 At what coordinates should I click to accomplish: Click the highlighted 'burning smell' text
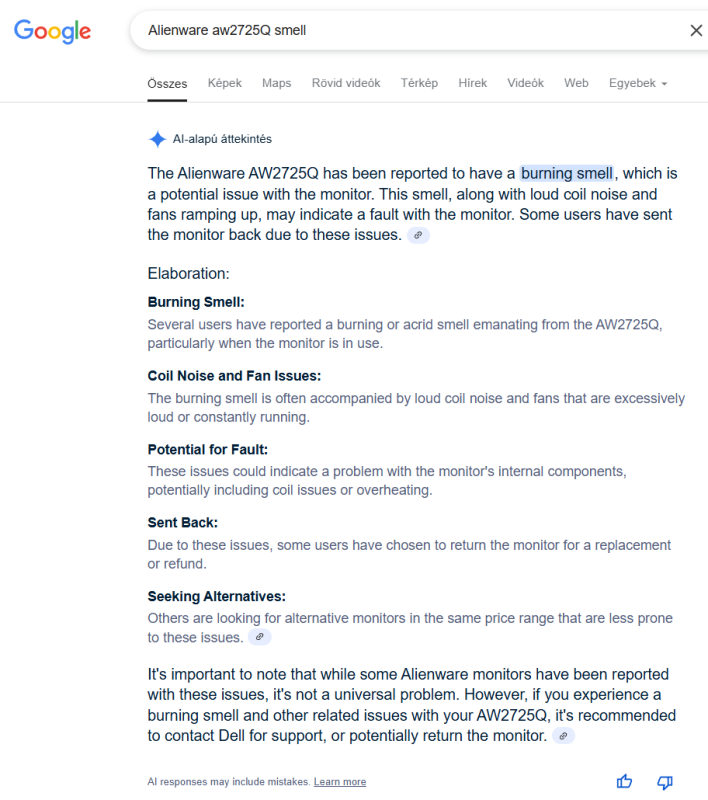[x=567, y=173]
